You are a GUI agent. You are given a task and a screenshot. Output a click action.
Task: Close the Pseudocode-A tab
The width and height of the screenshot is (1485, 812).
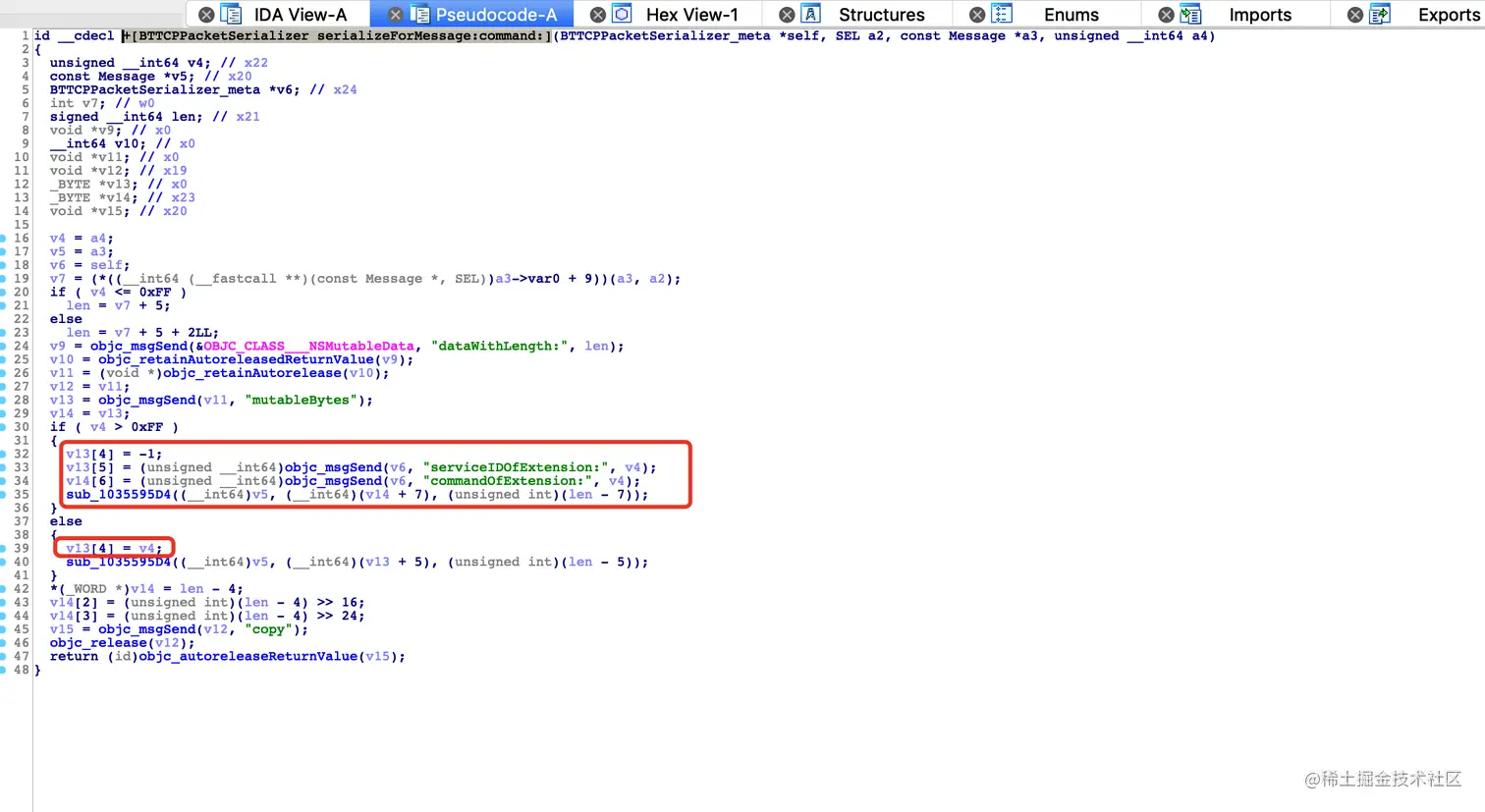tap(395, 15)
